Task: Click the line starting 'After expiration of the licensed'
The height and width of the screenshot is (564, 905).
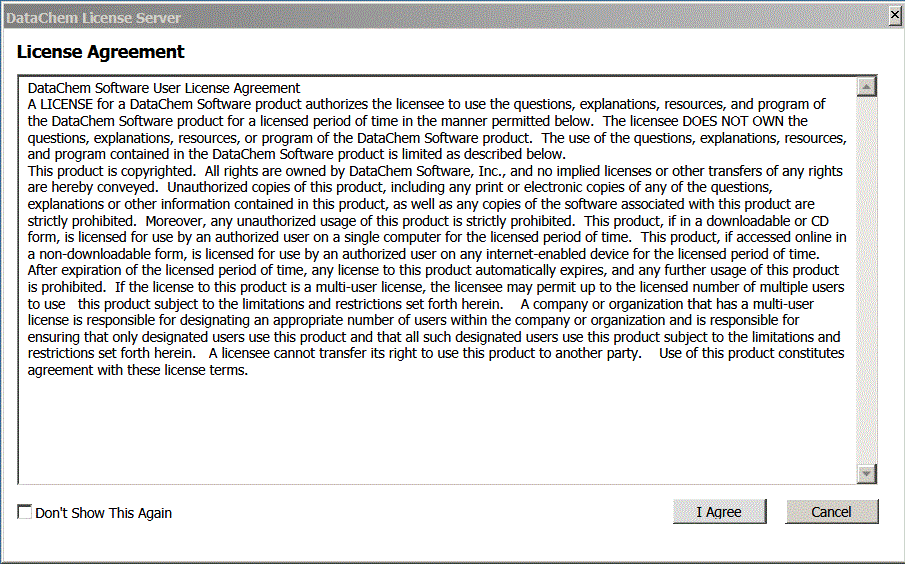Action: click(433, 270)
